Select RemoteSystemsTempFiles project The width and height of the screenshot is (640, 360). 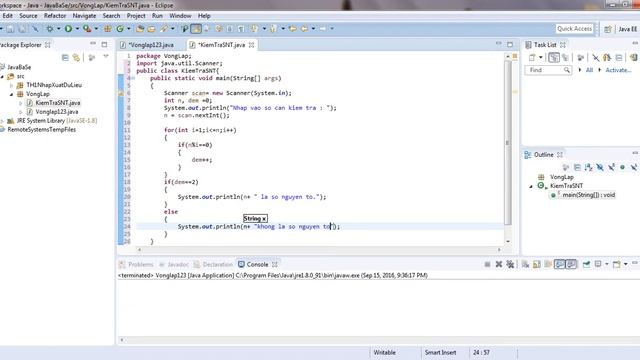[42, 129]
